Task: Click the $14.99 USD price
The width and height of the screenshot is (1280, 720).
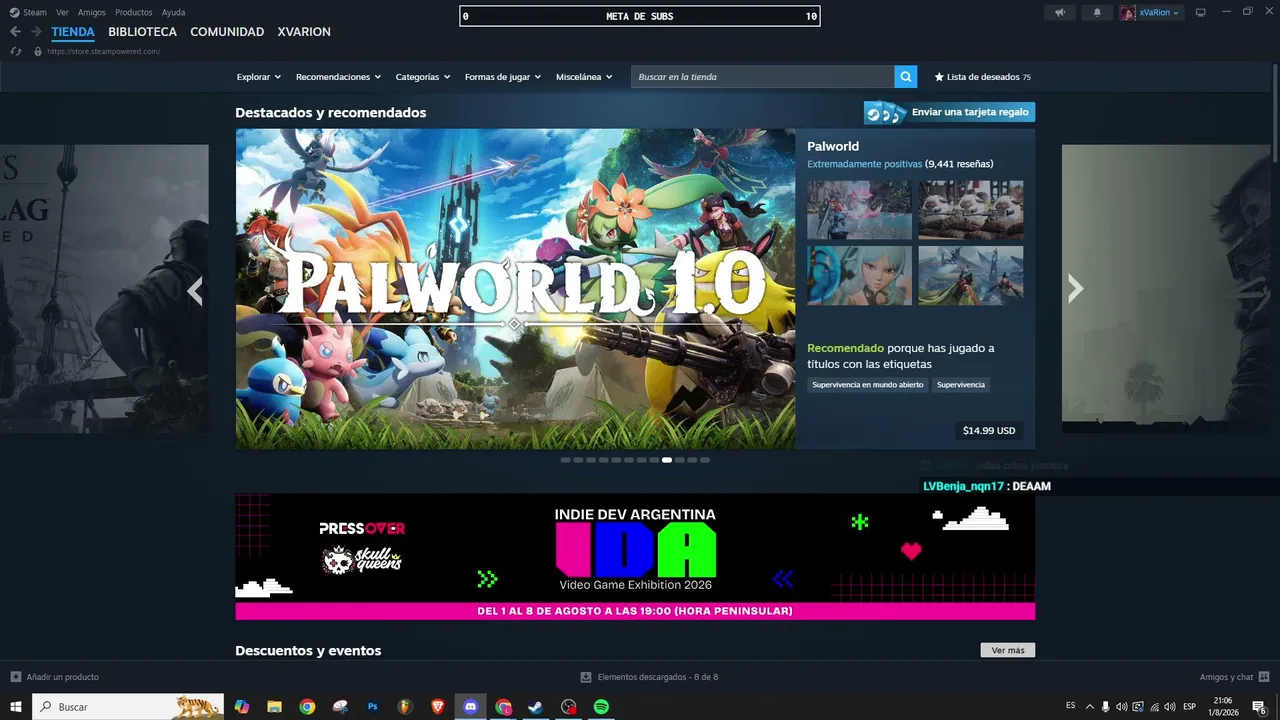Action: tap(989, 431)
